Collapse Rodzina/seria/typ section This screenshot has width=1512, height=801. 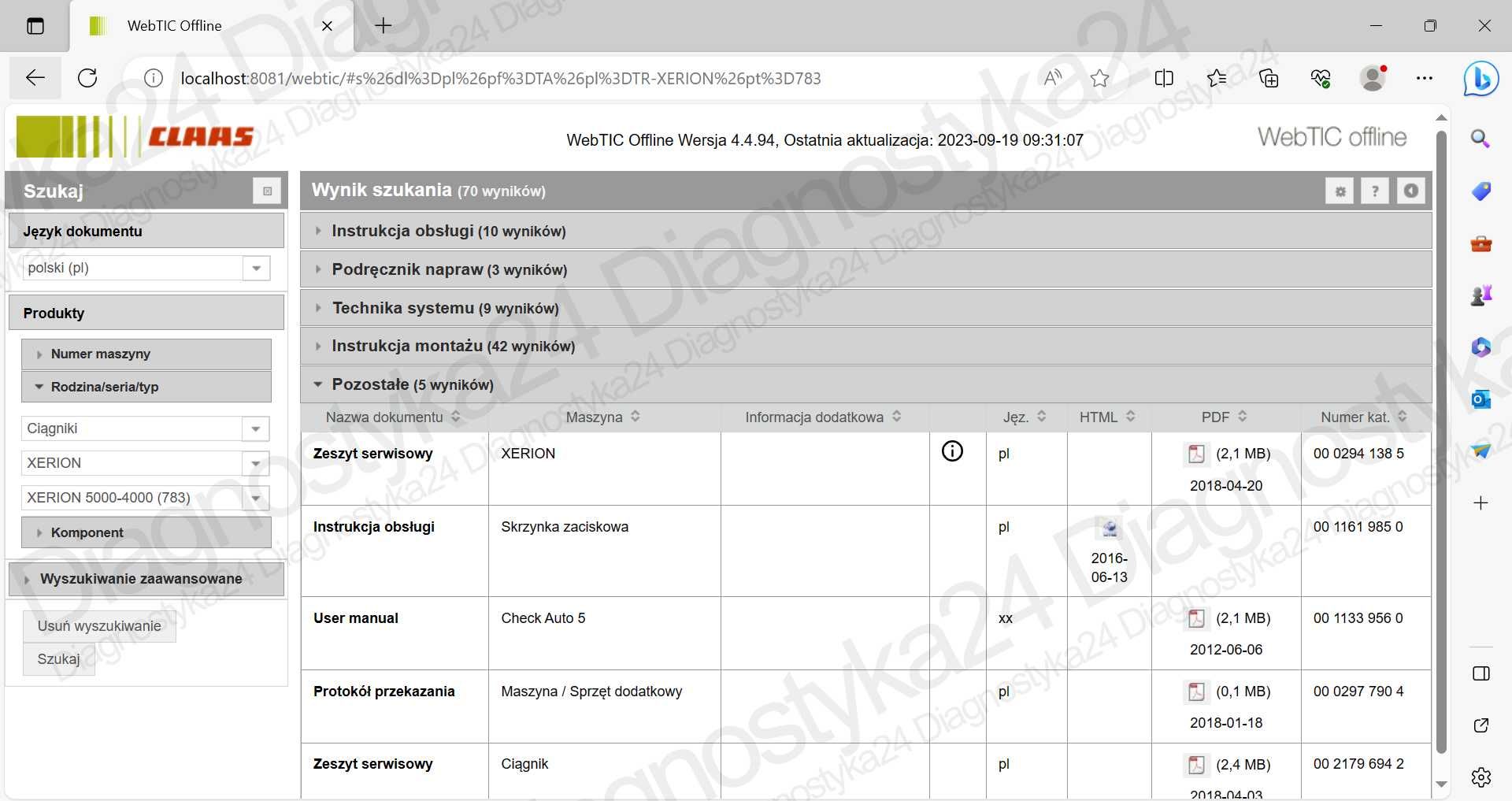(x=146, y=387)
